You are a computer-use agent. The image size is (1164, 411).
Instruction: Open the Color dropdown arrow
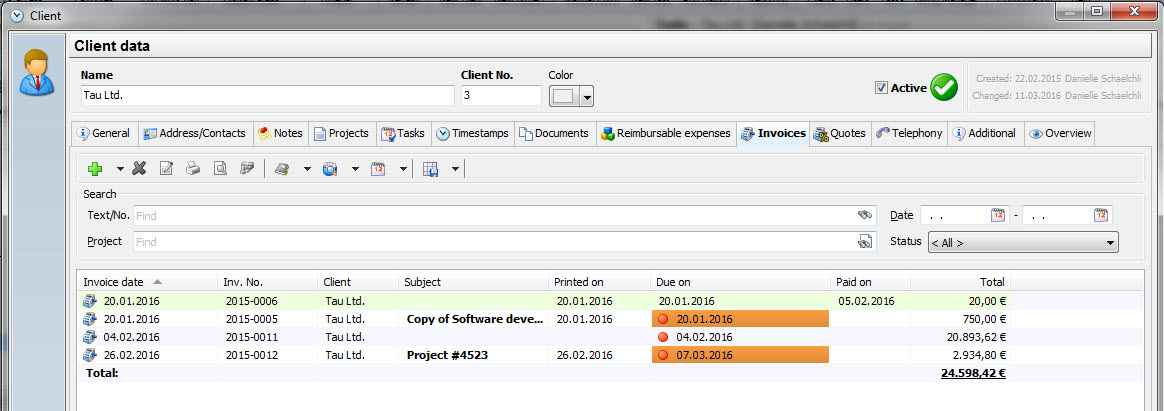[x=587, y=96]
